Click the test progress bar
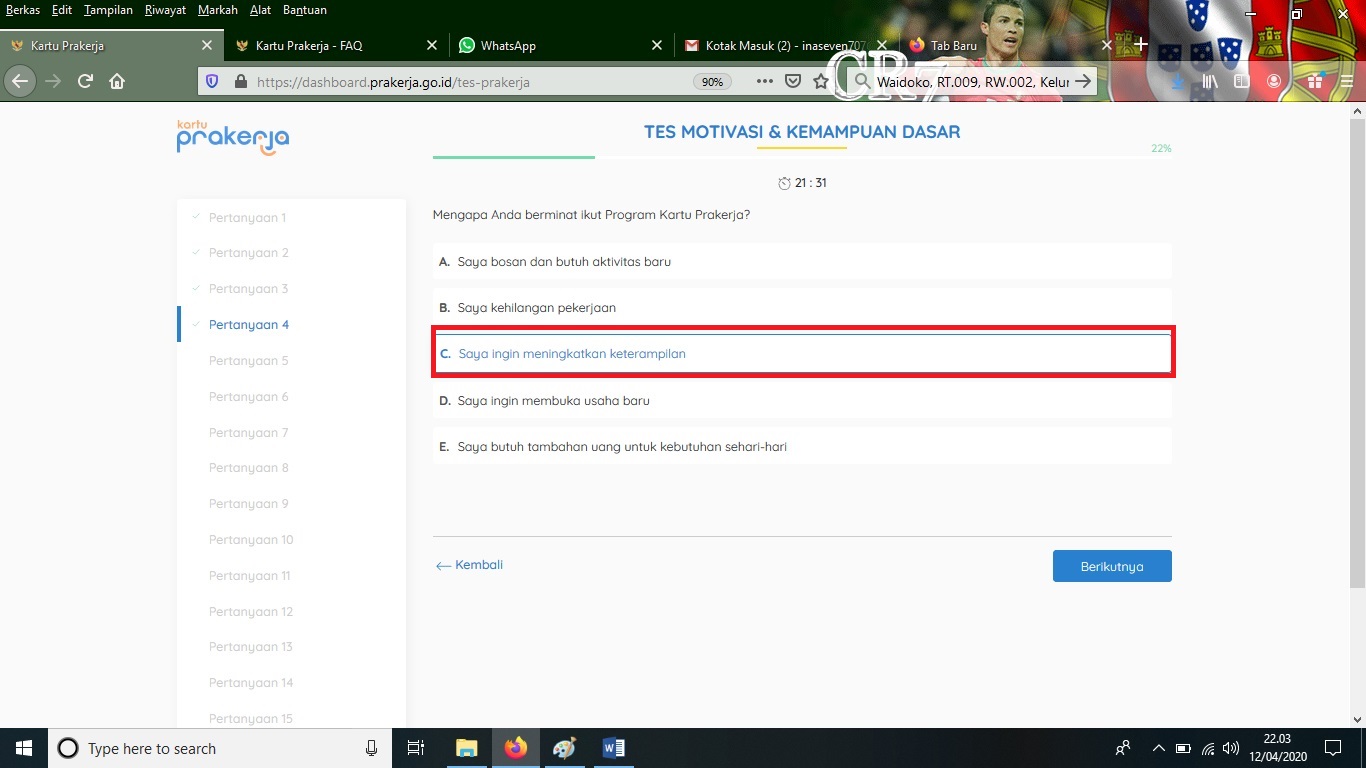 [x=802, y=157]
